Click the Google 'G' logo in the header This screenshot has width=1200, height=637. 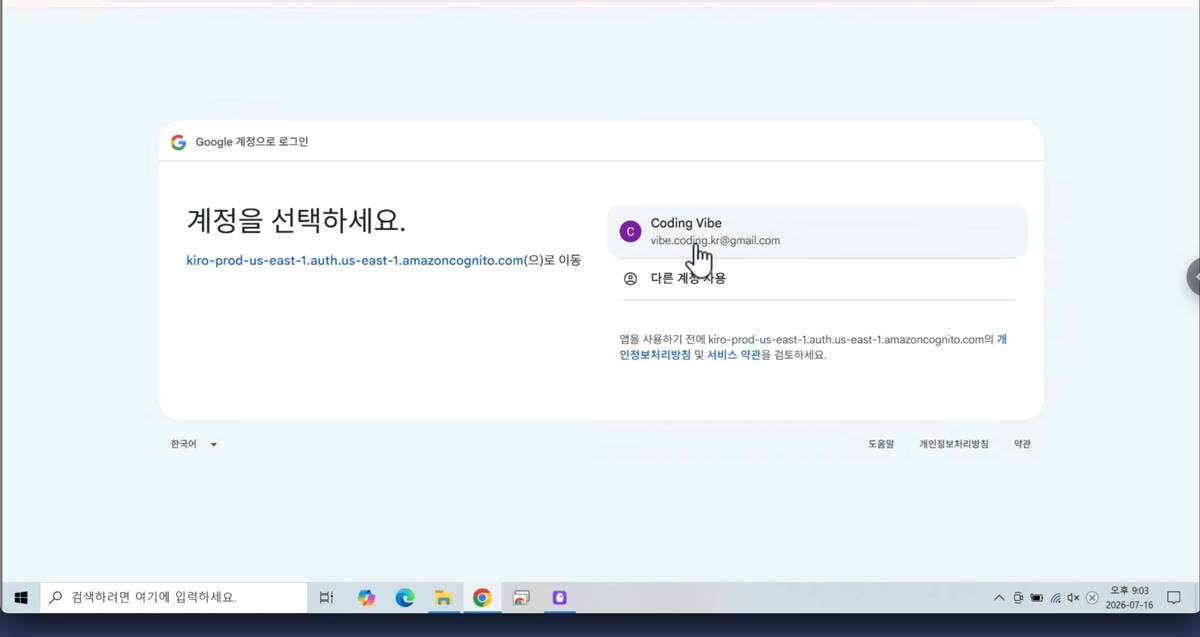coord(179,142)
